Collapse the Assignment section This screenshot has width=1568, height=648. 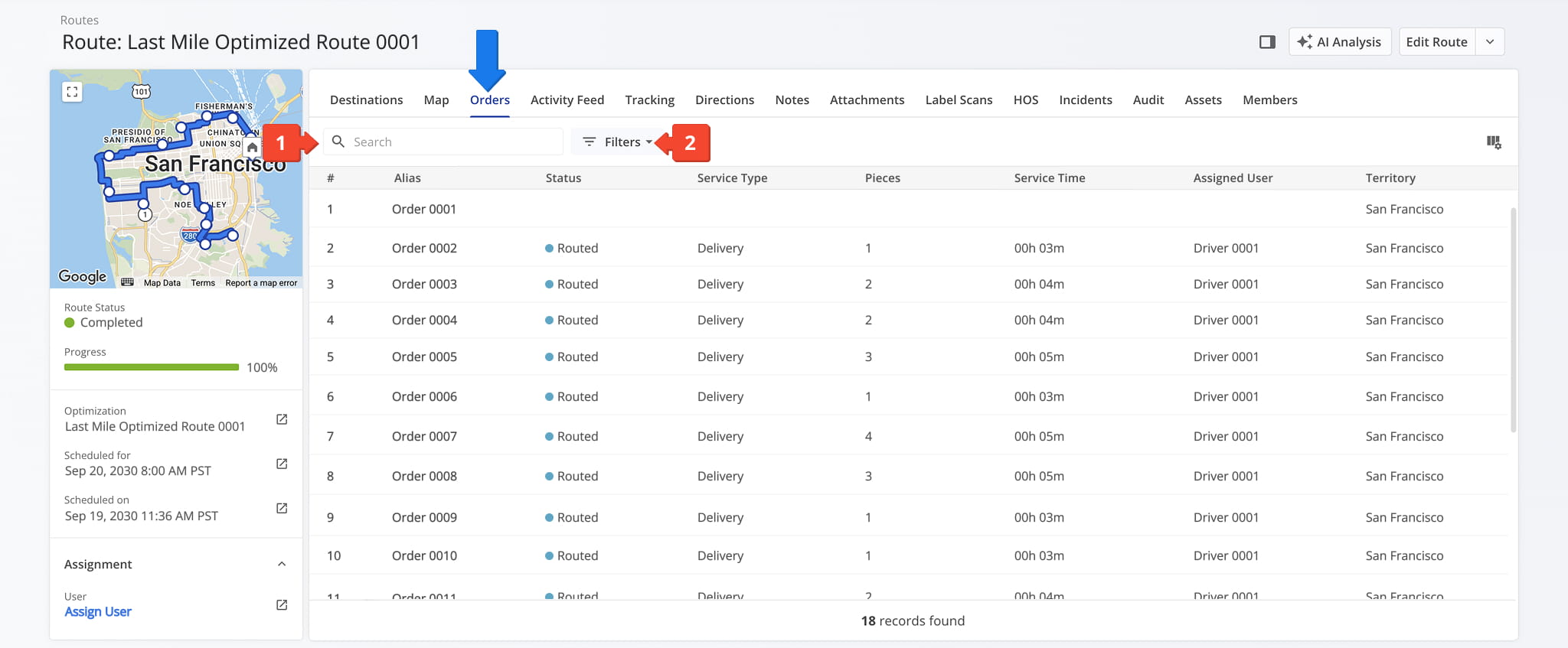coord(282,564)
